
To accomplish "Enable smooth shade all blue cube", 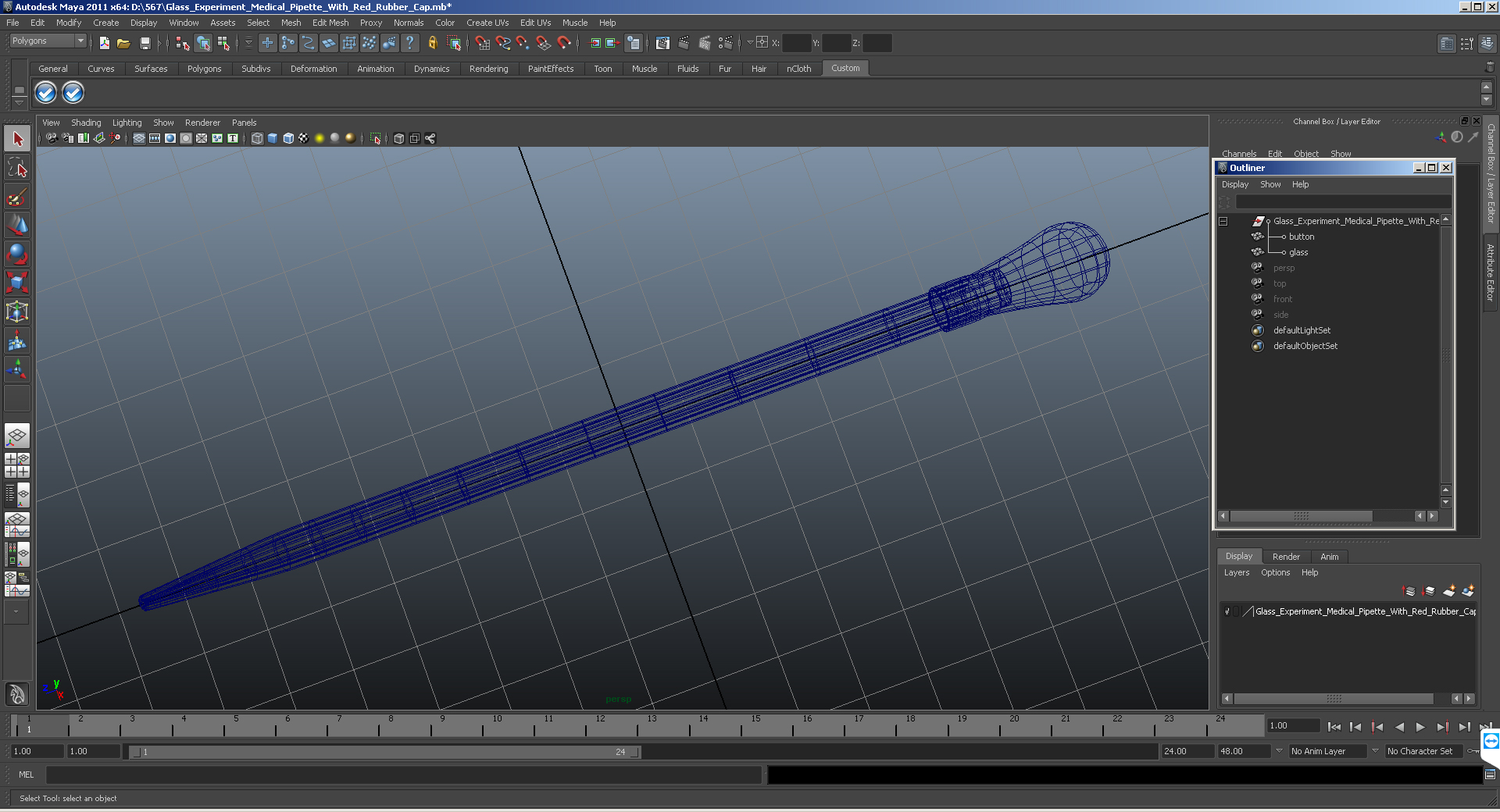I will click(x=273, y=138).
